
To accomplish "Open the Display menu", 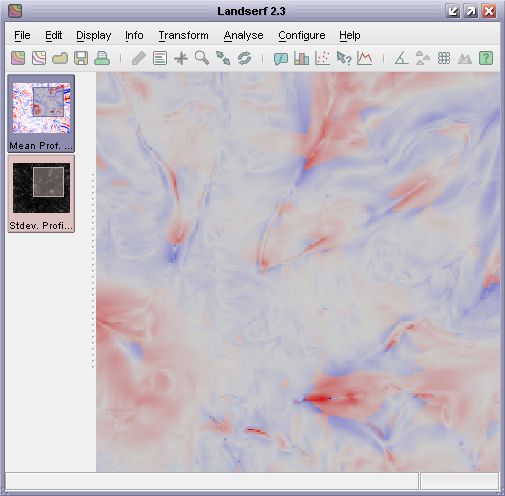I will (x=94, y=35).
